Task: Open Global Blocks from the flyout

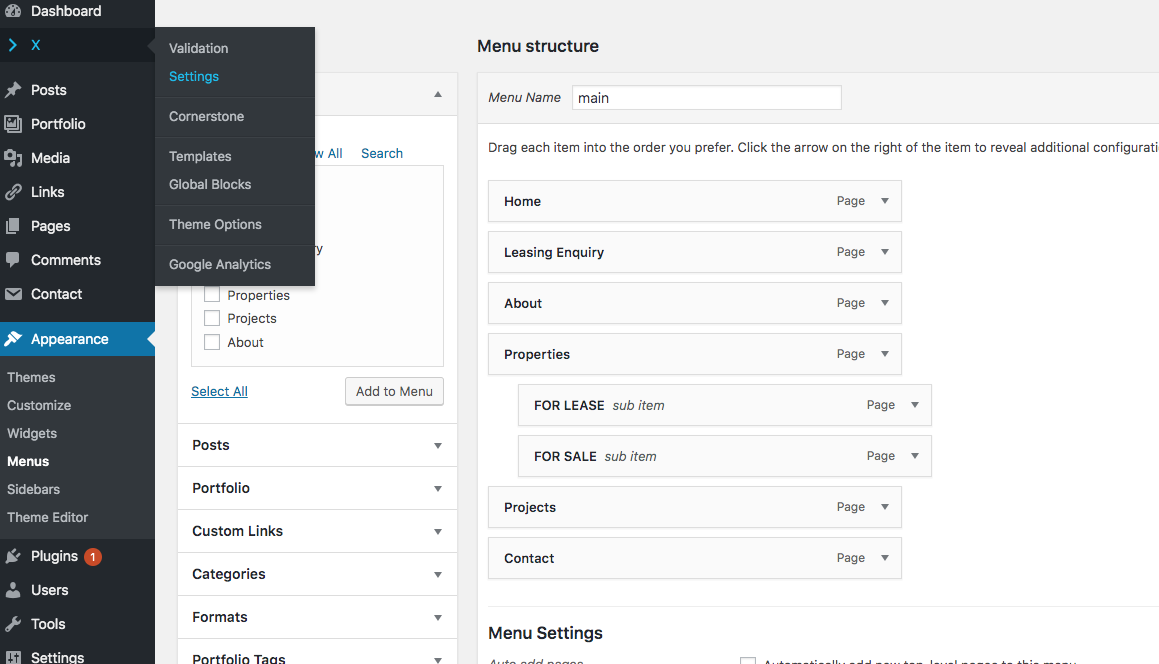Action: [x=210, y=184]
